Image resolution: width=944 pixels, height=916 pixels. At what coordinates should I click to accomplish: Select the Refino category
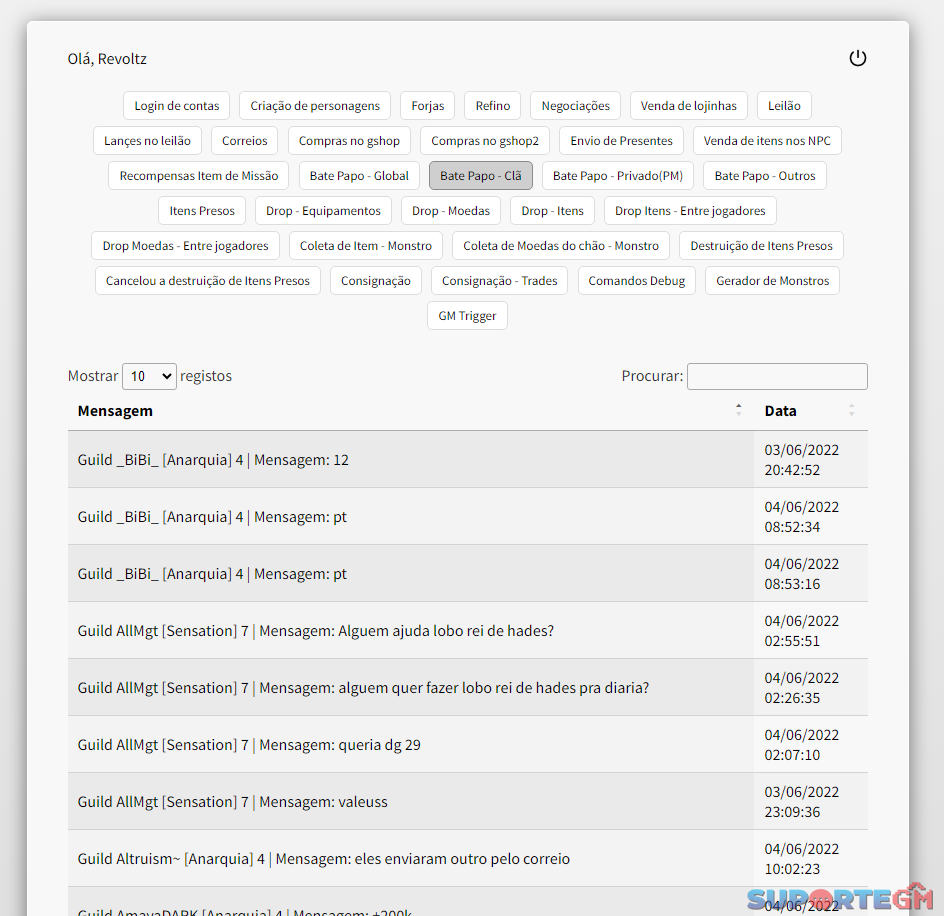[492, 106]
